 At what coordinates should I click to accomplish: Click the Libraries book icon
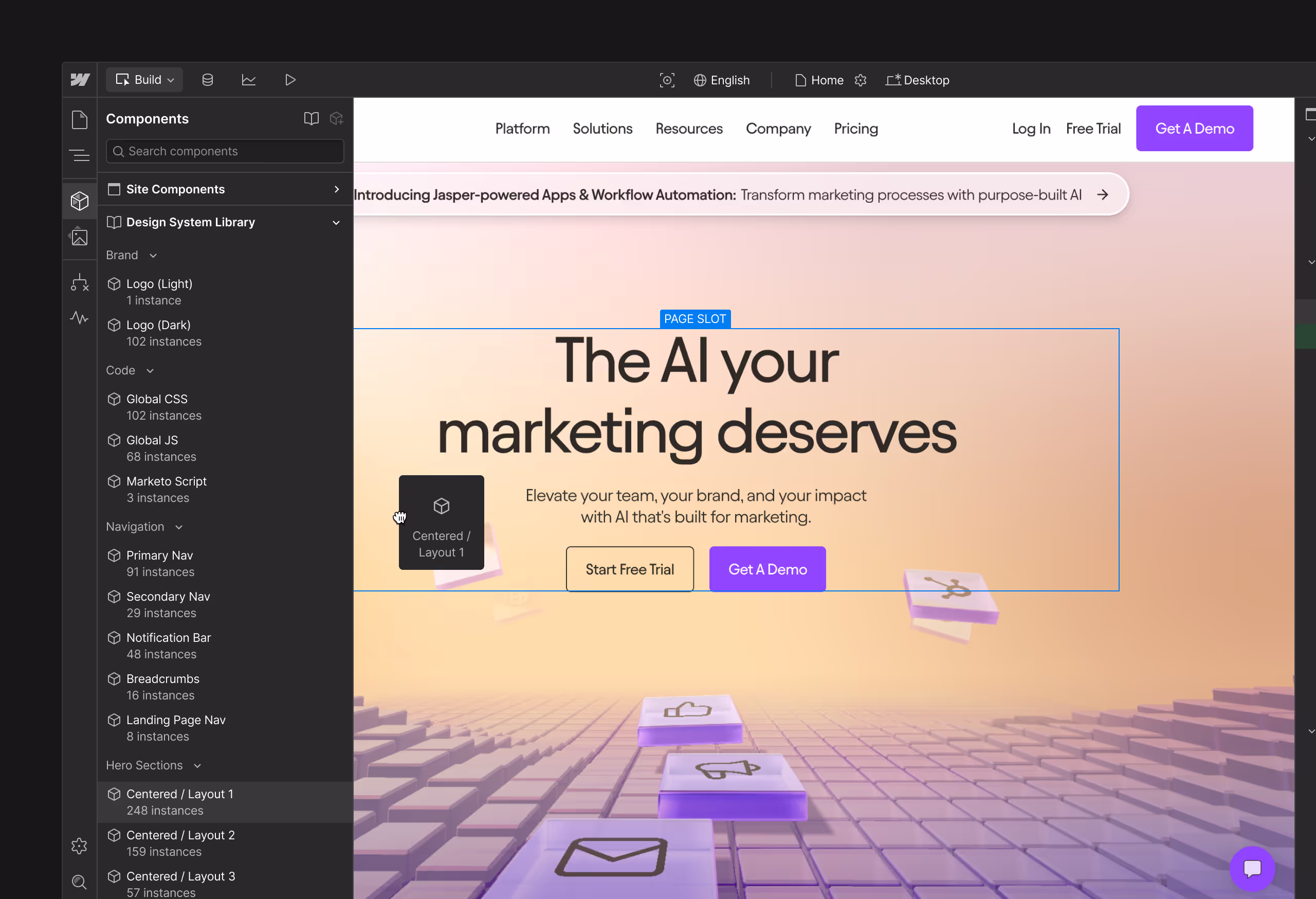311,118
